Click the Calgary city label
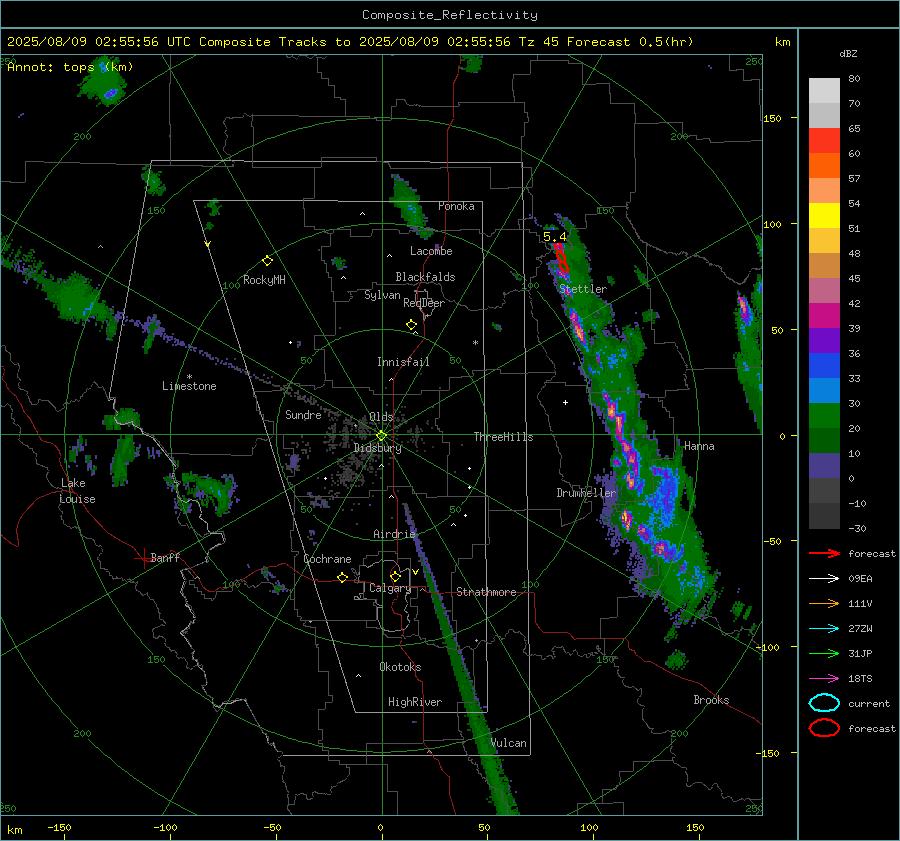The width and height of the screenshot is (900, 841). (390, 588)
